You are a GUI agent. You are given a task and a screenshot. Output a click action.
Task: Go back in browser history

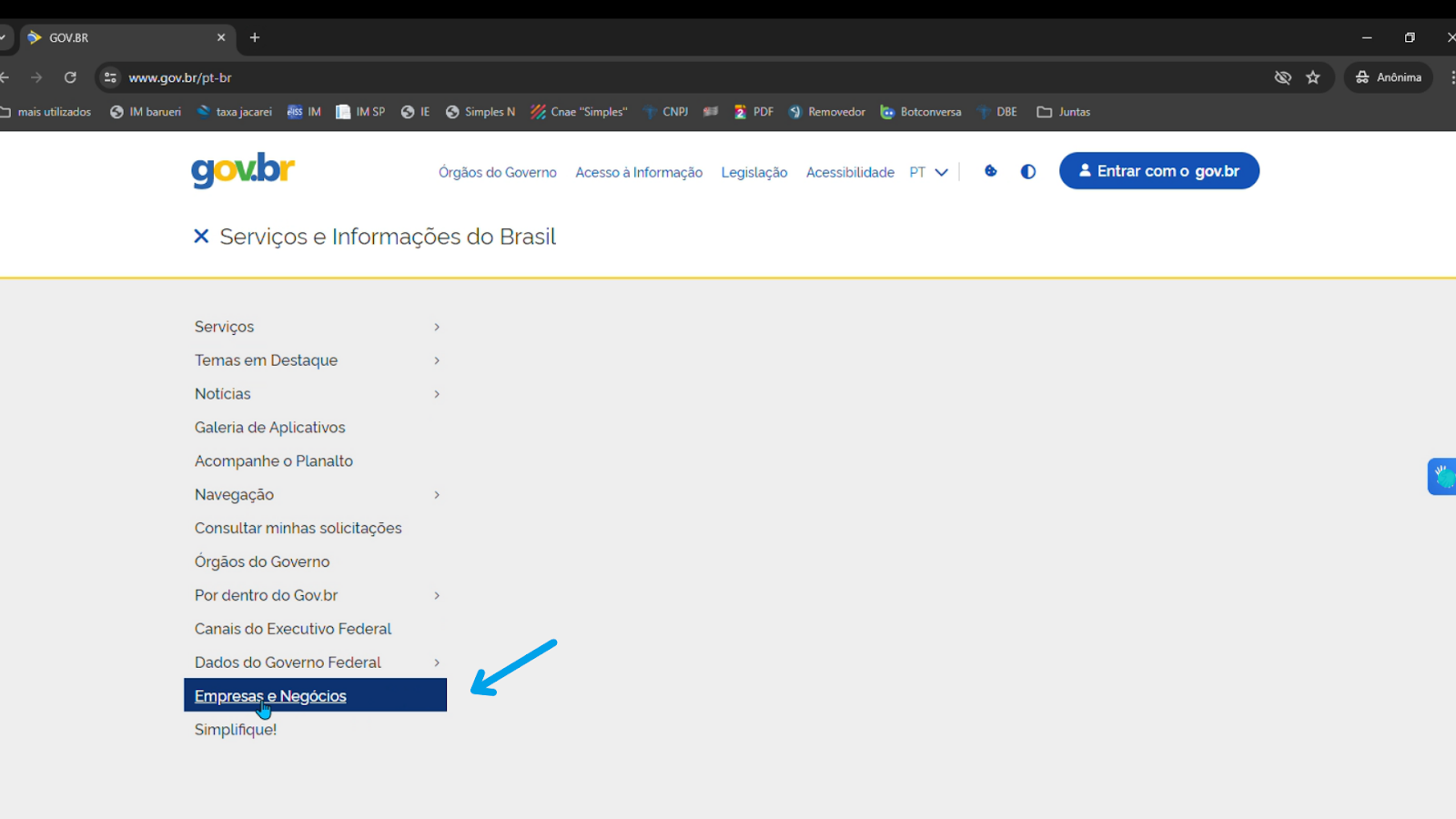click(5, 77)
